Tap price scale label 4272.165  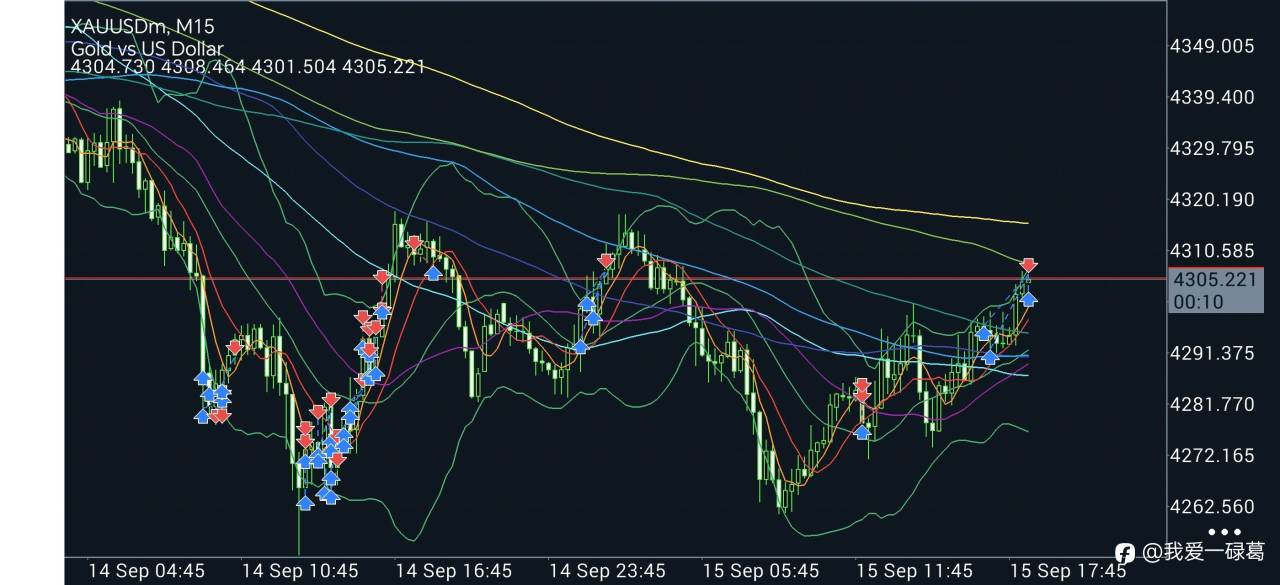[x=1212, y=455]
